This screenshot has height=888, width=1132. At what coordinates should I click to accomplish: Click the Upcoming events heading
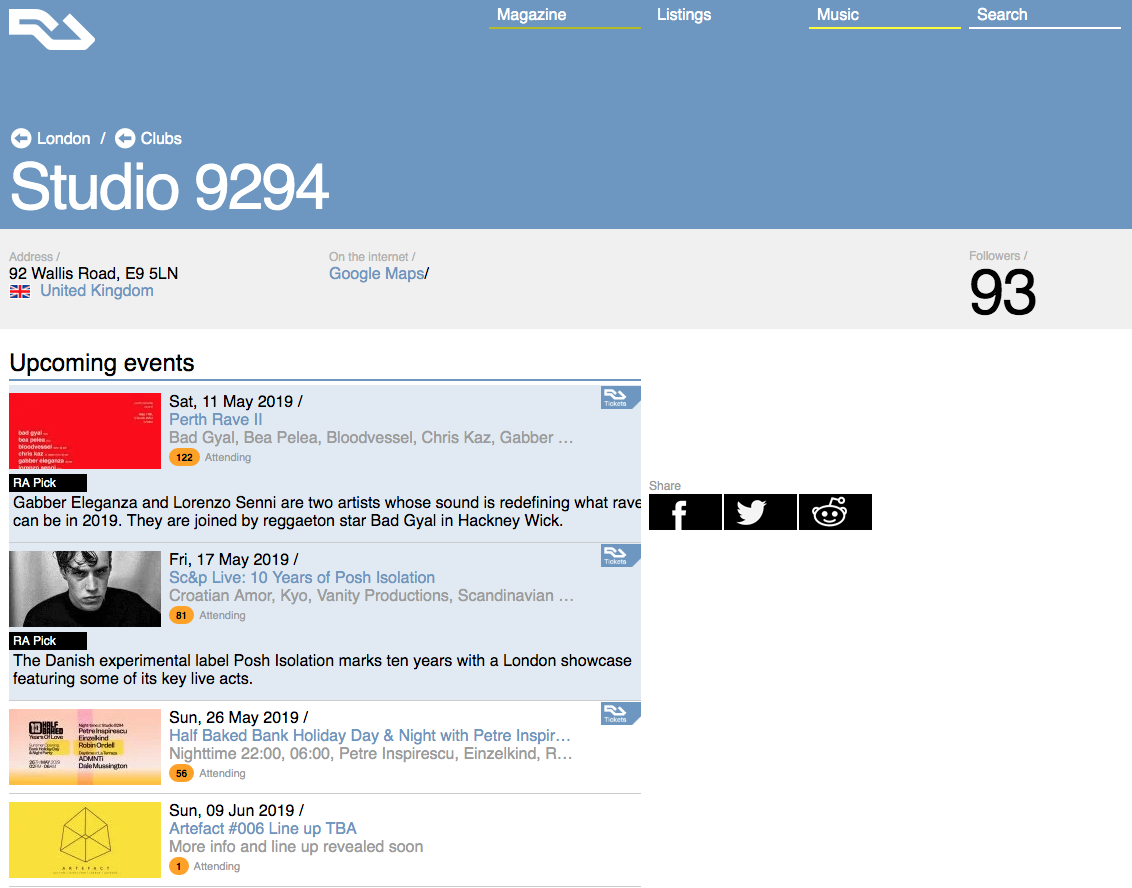click(102, 362)
